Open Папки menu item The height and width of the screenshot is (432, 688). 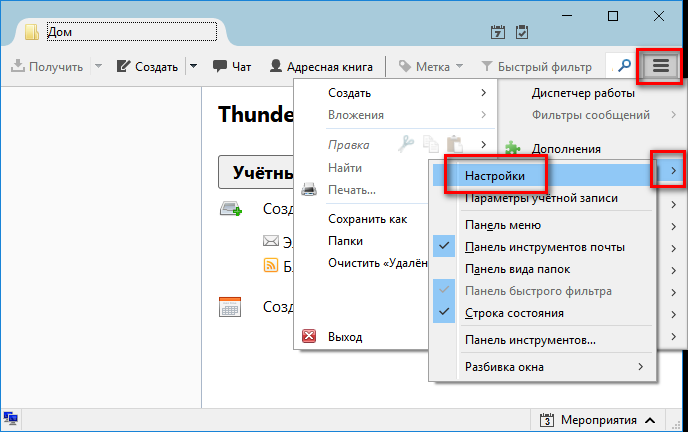345,241
